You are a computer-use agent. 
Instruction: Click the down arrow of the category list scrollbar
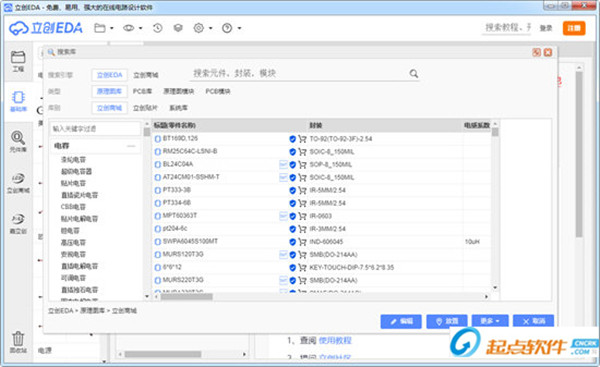coord(147,297)
